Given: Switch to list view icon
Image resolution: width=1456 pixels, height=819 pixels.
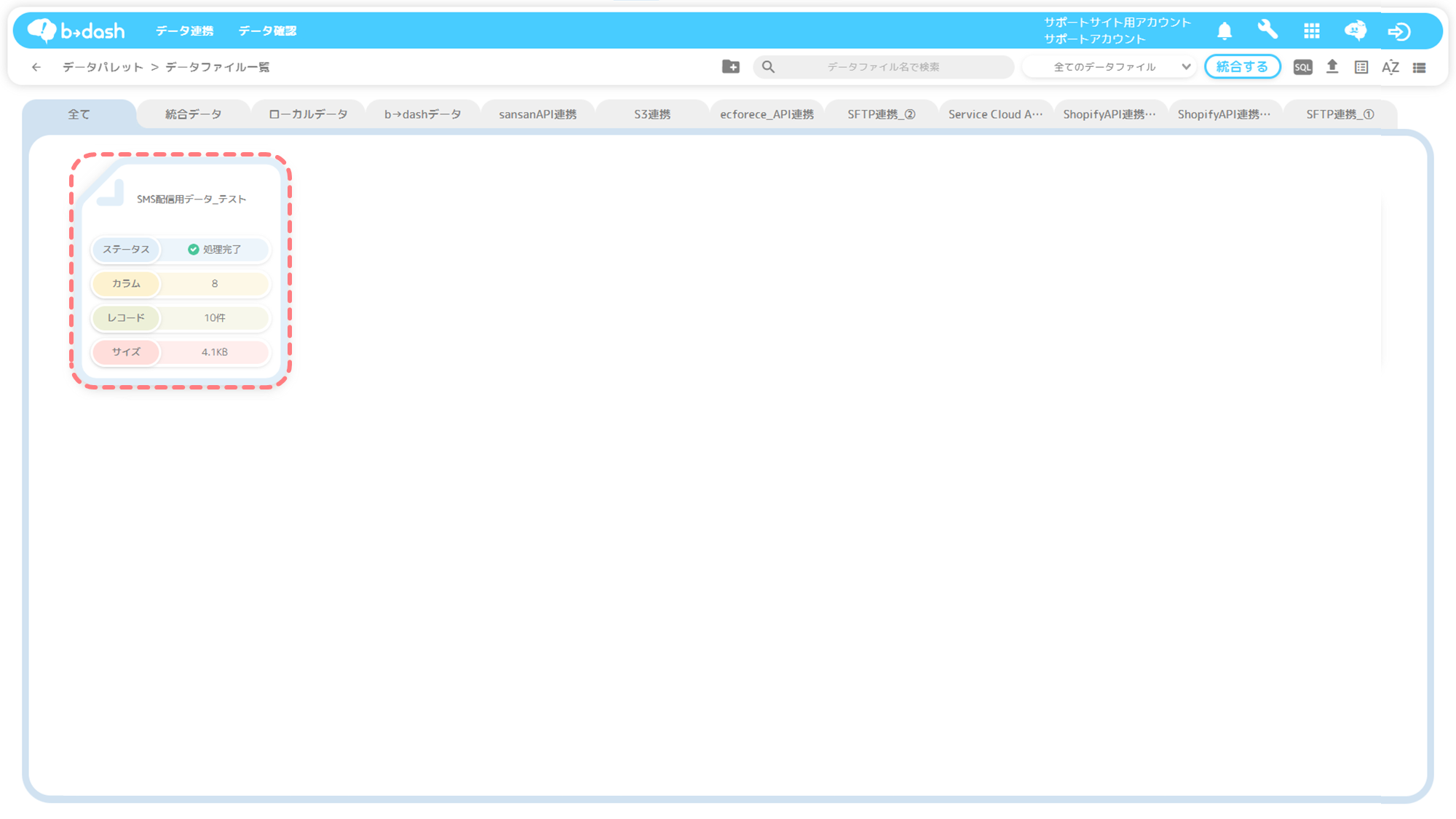Looking at the screenshot, I should click(x=1420, y=67).
